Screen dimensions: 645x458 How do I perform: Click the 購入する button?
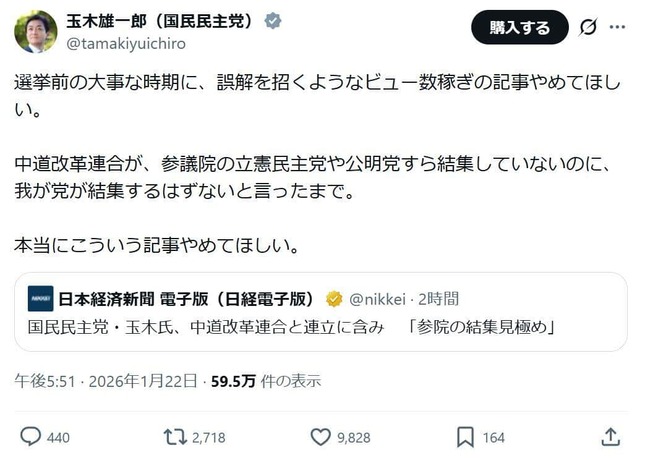click(x=519, y=28)
